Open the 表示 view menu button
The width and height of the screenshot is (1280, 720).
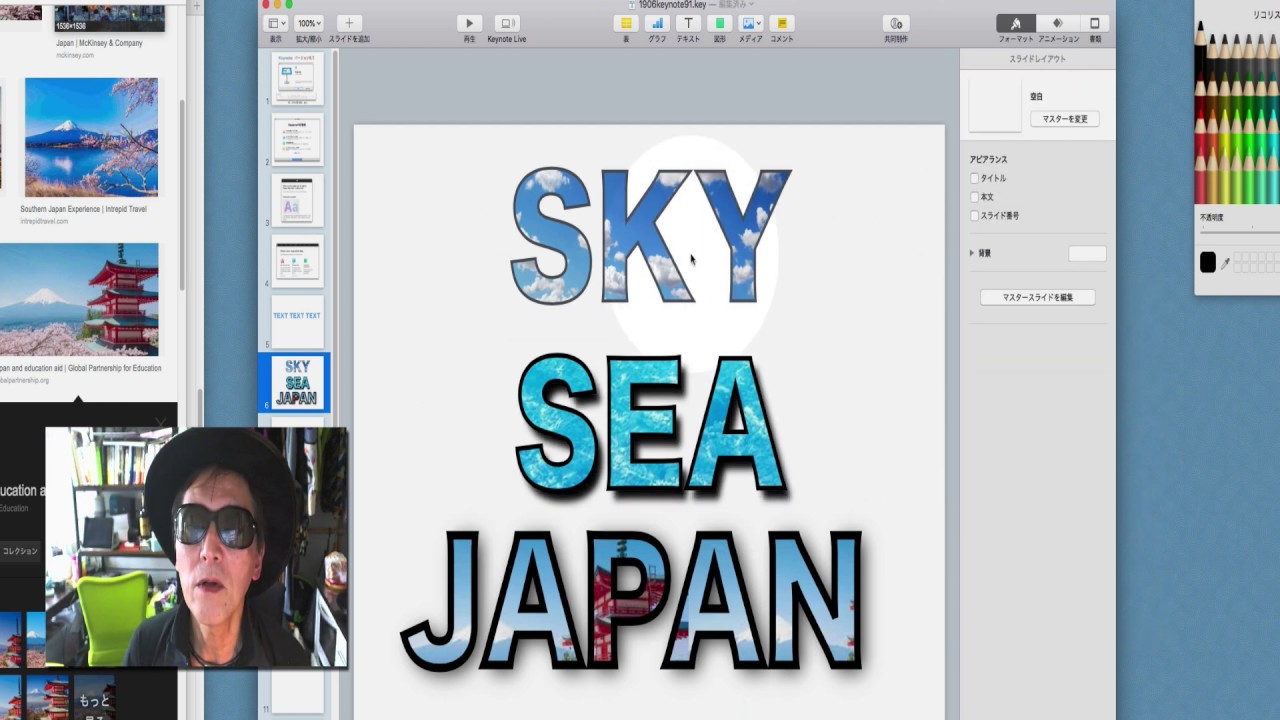(x=276, y=23)
